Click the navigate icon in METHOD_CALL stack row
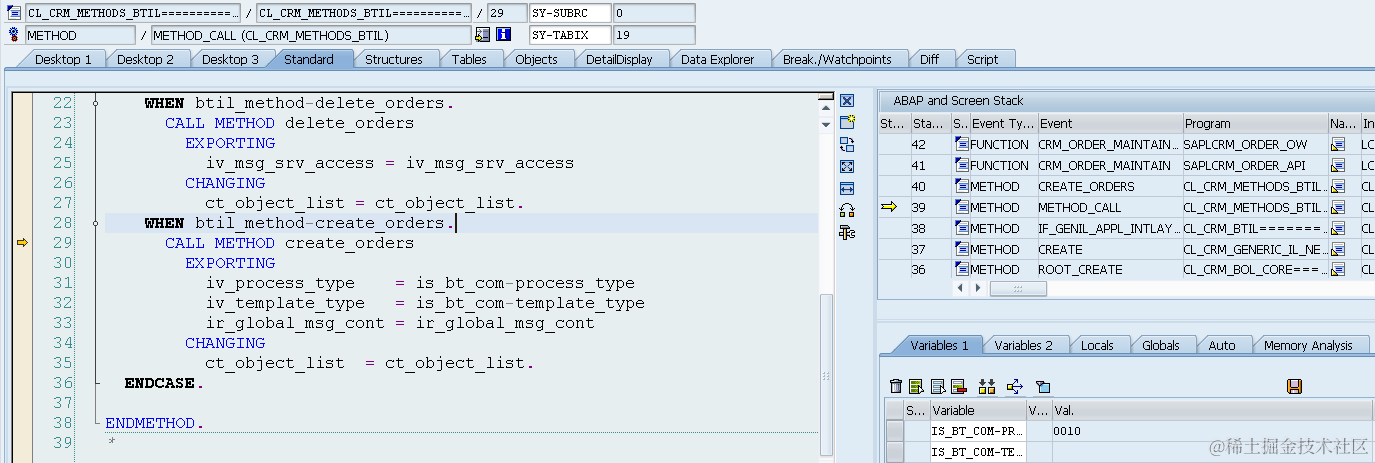Viewport: 1375px width, 463px height. (1338, 208)
